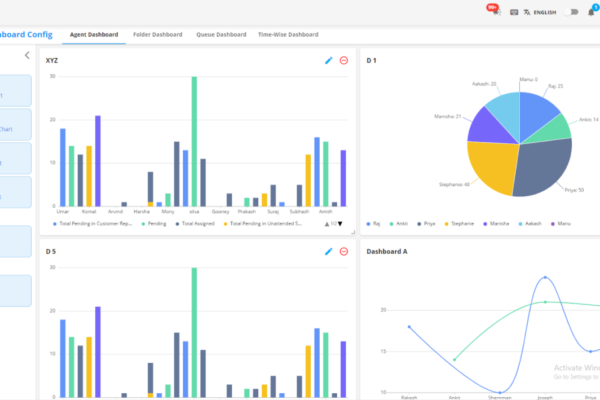Viewport: 600px width, 400px height.
Task: Toggle Raj legend entry in D 1 pie
Action: 373,224
